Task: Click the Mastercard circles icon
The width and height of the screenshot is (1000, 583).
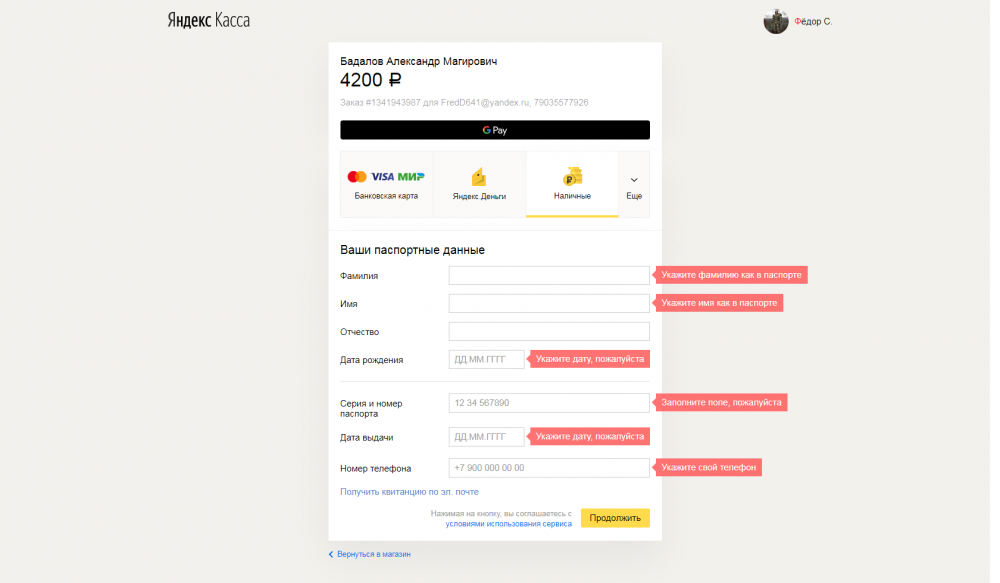Action: (x=356, y=175)
